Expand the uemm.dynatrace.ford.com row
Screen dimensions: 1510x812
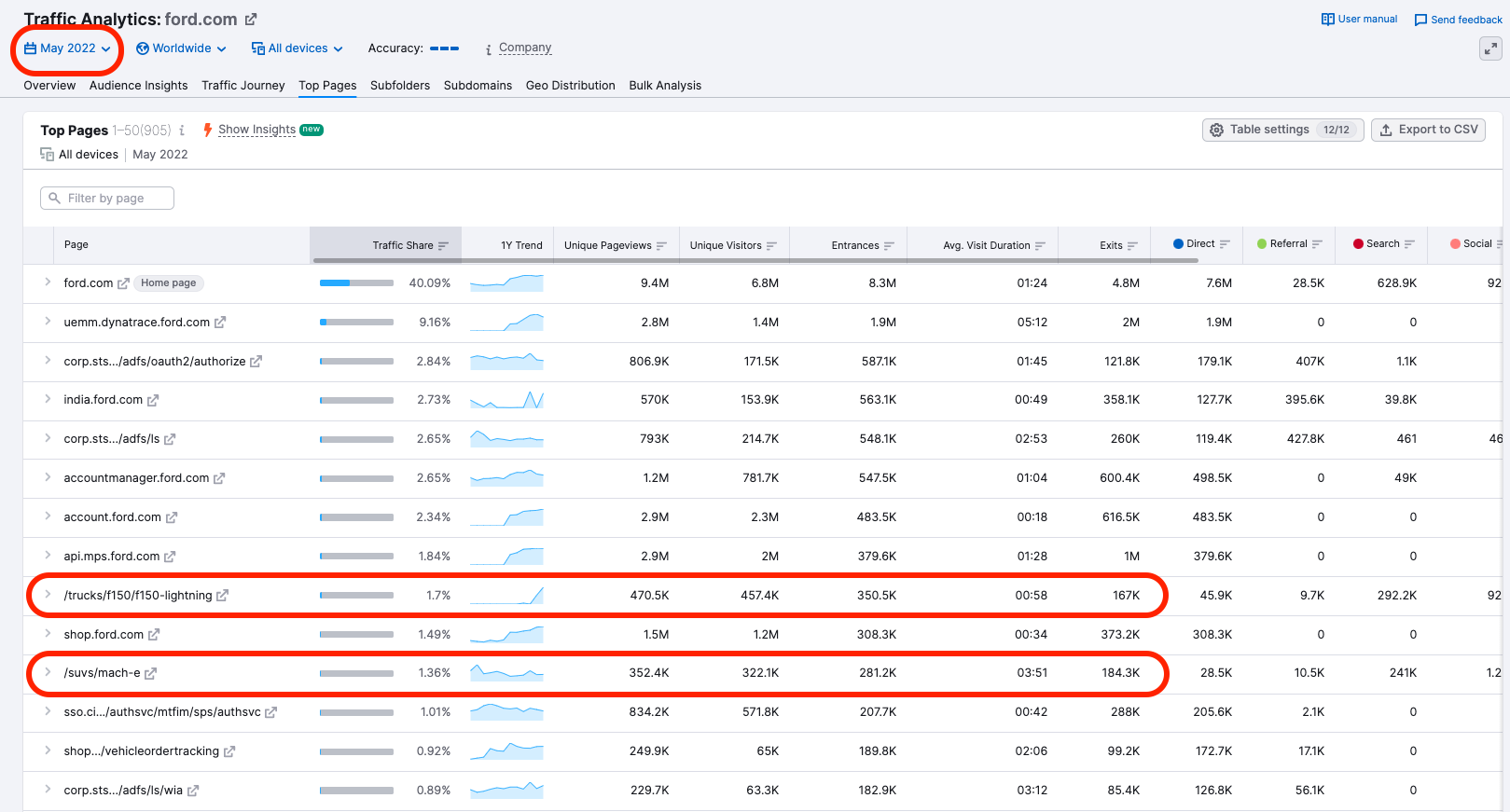coord(48,321)
